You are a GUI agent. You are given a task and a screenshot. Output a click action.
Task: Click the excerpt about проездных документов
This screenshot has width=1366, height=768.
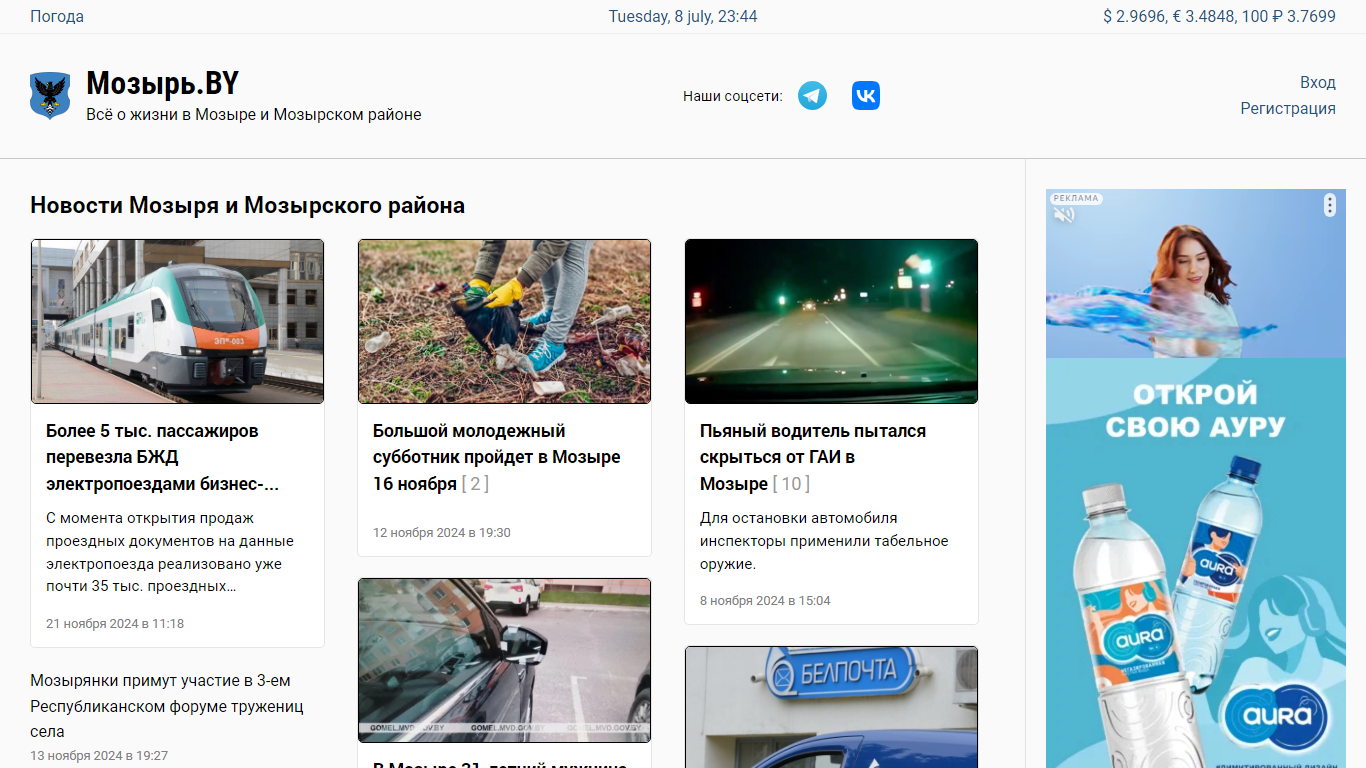(x=170, y=552)
